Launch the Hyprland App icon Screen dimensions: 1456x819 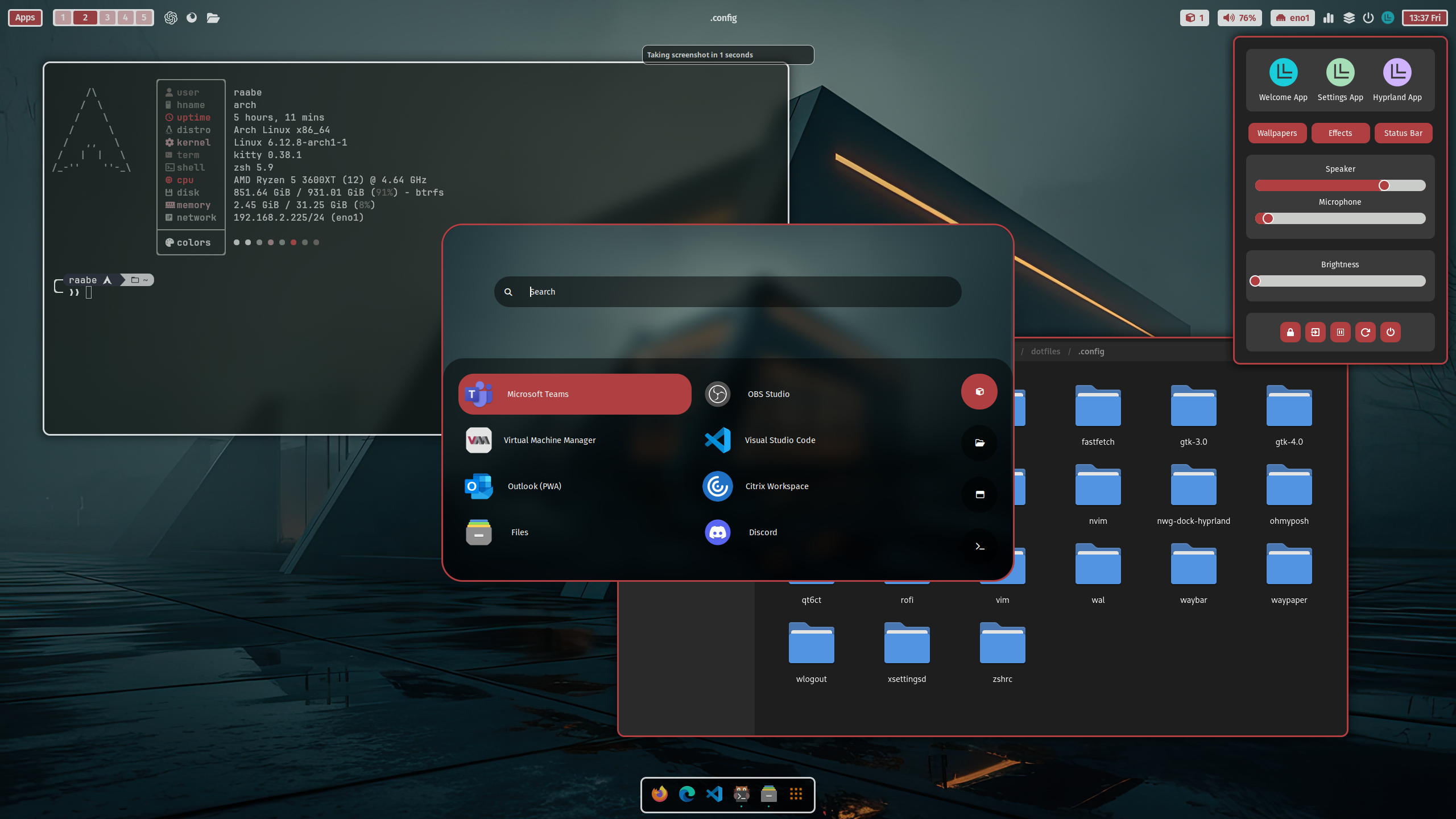tap(1397, 73)
